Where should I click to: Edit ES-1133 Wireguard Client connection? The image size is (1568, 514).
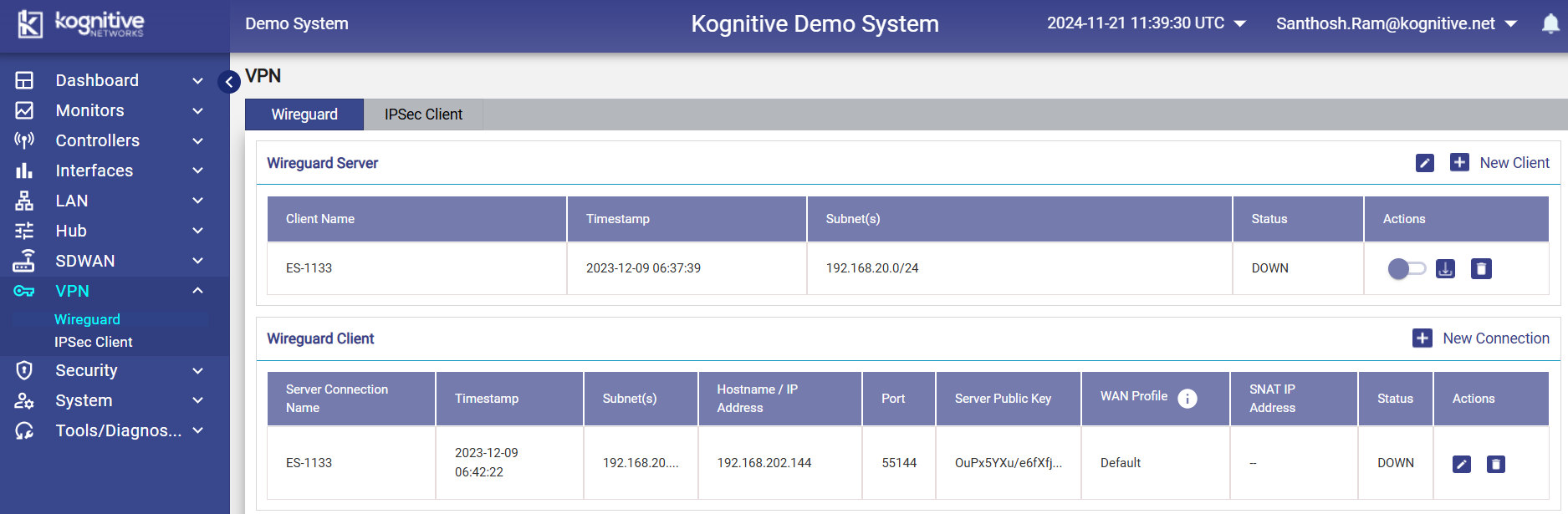[x=1461, y=464]
